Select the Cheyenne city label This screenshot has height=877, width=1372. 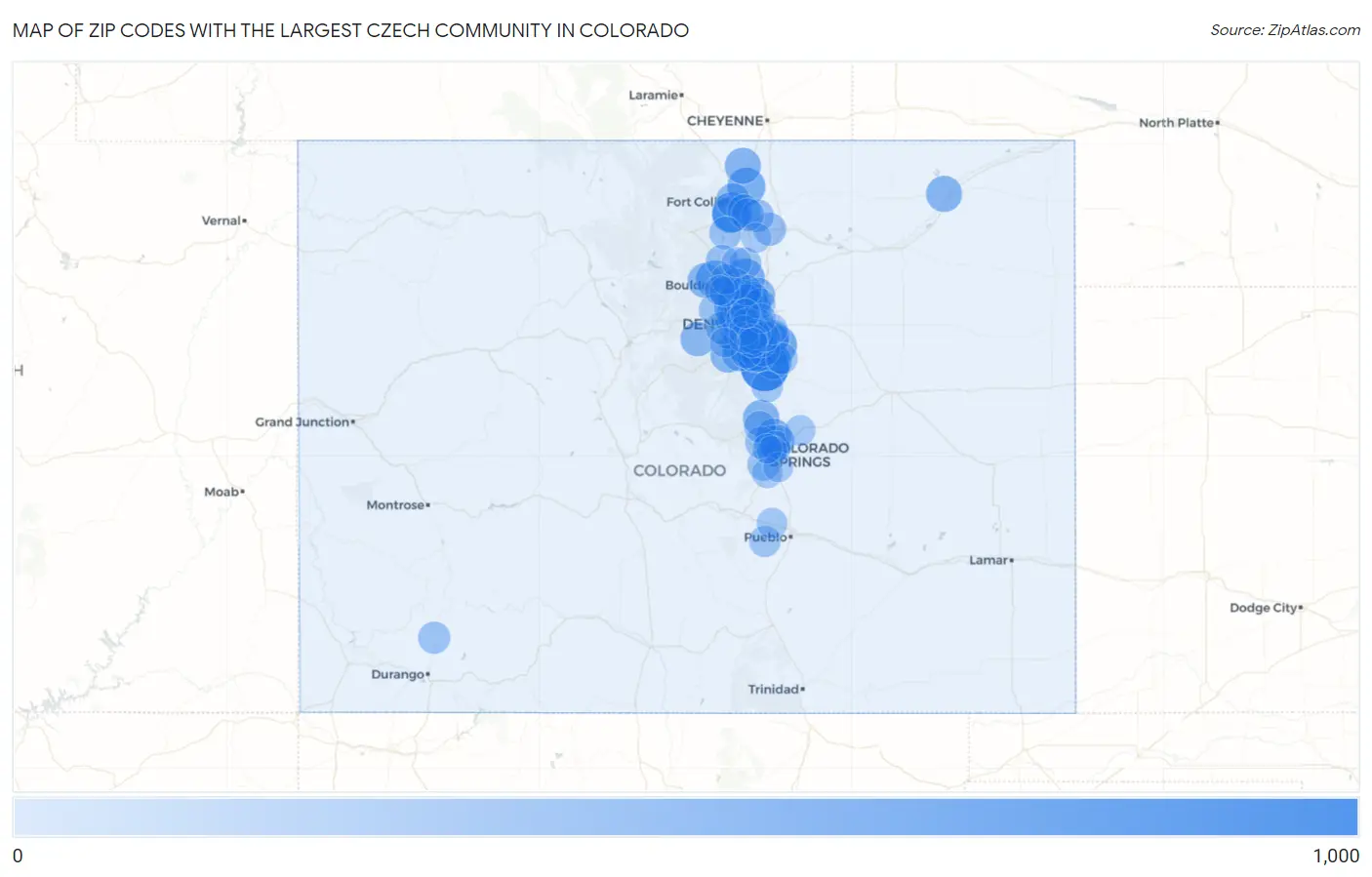point(728,121)
